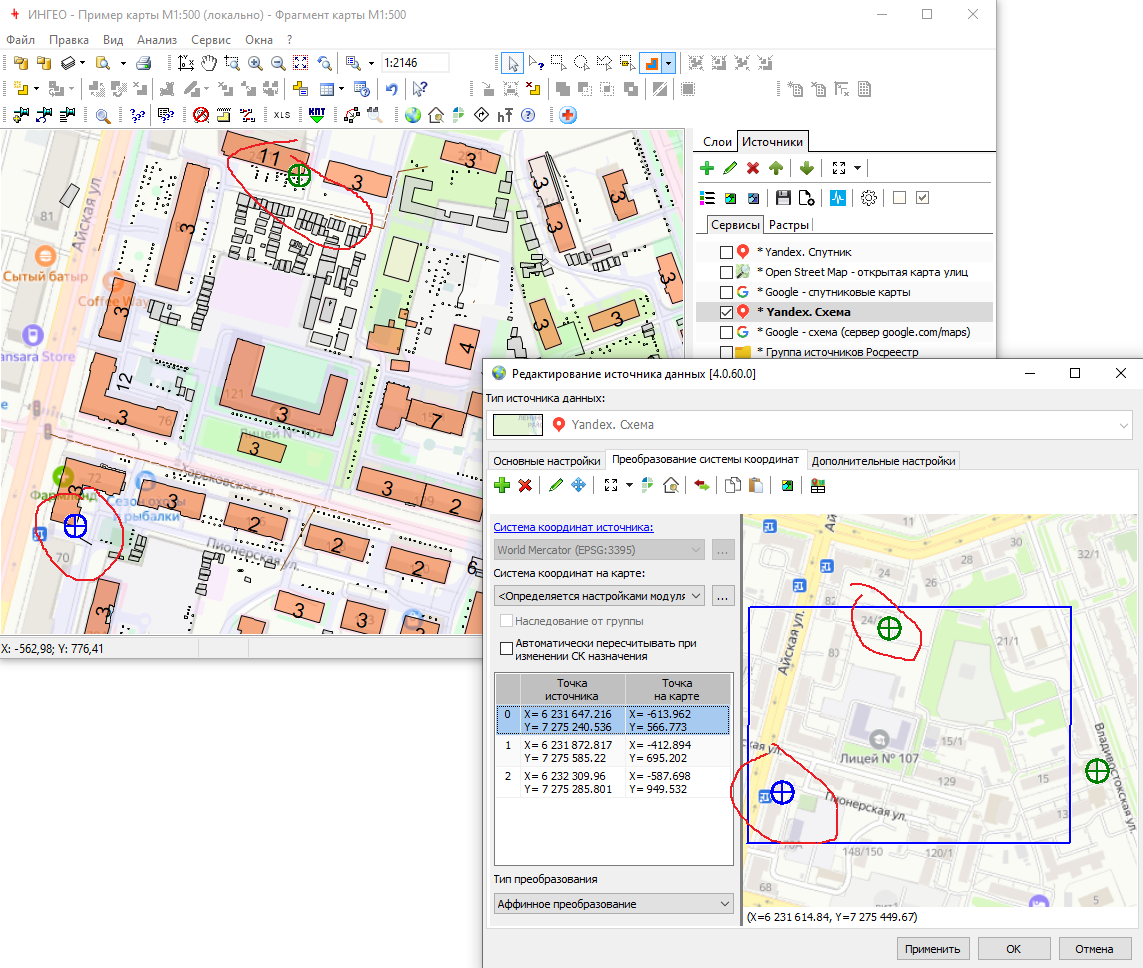Screen dimensions: 1143x968
Task: Open the selection mode dropdown arrow in toolbar
Action: click(668, 63)
